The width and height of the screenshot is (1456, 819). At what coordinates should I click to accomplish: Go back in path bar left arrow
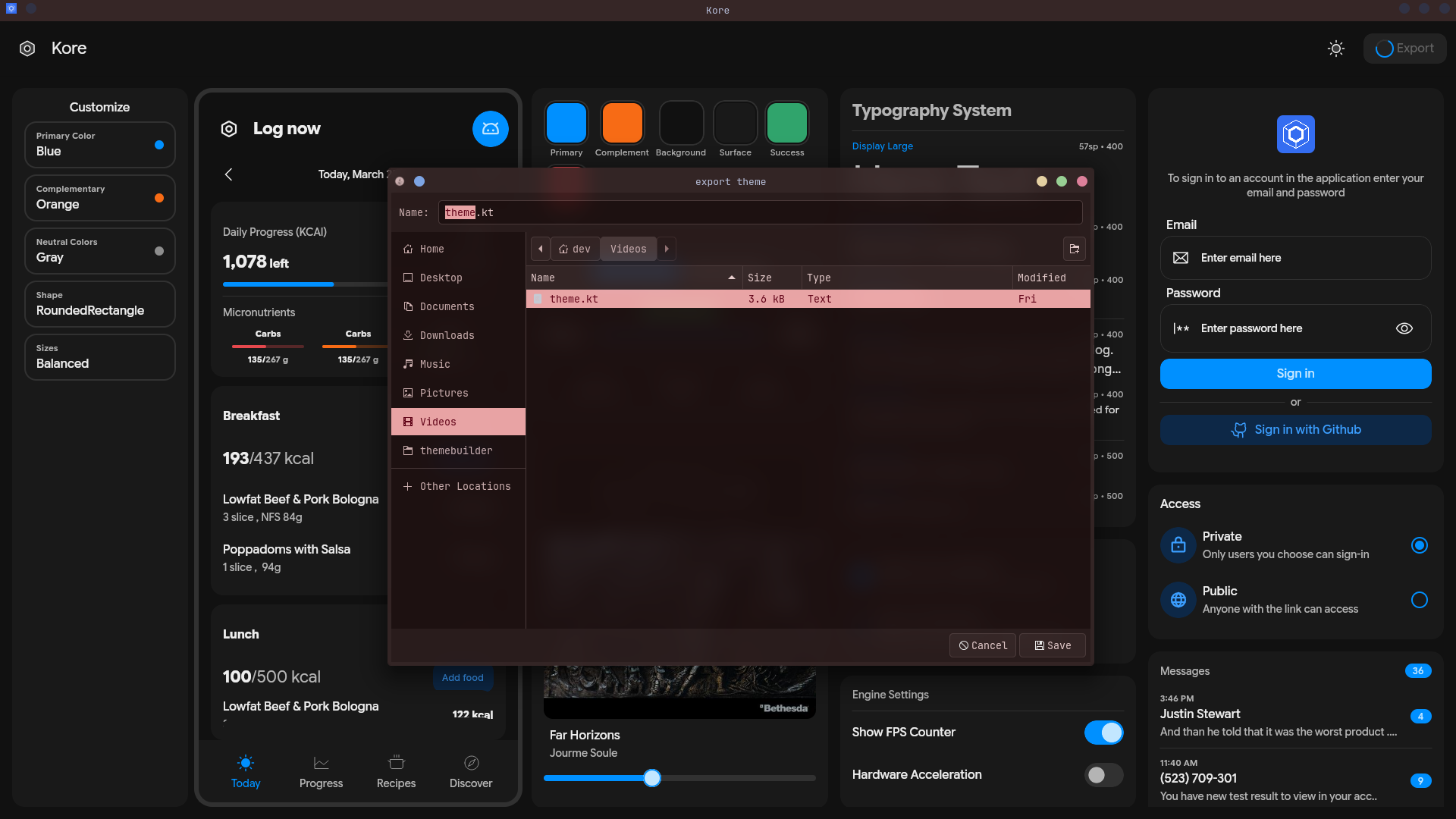(x=541, y=249)
